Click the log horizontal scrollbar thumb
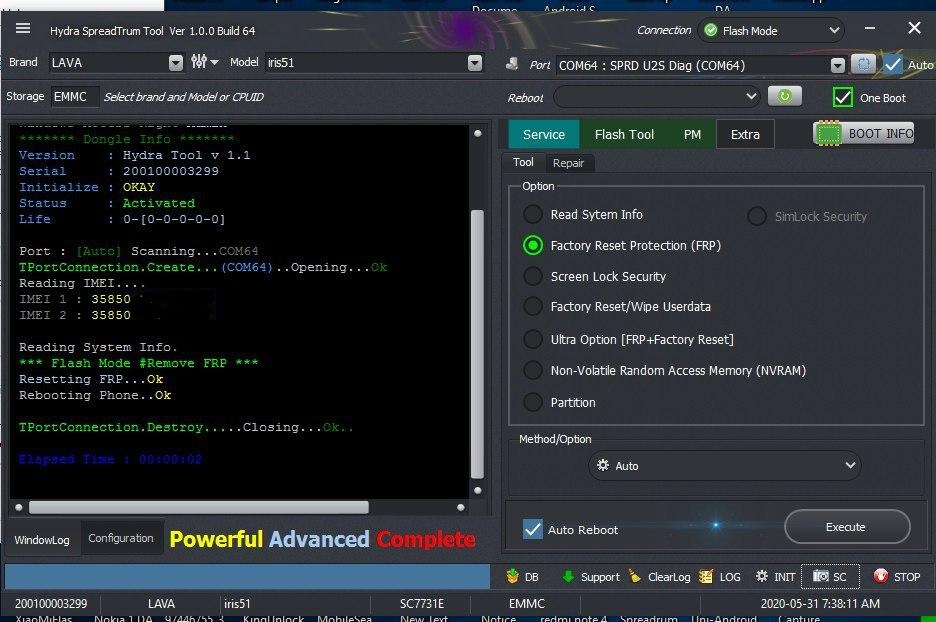 pyautogui.click(x=199, y=507)
